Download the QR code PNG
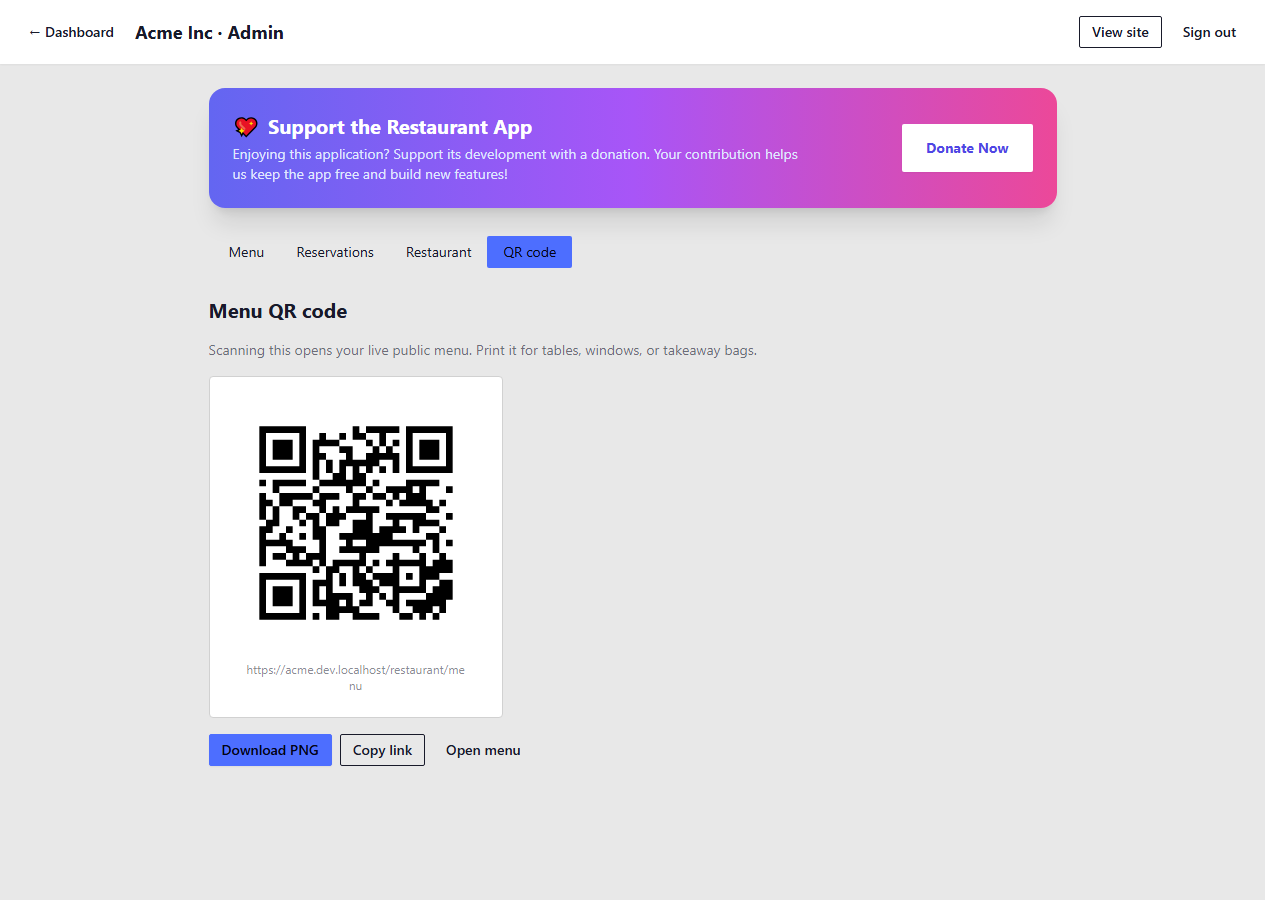The image size is (1280, 900). tap(270, 750)
